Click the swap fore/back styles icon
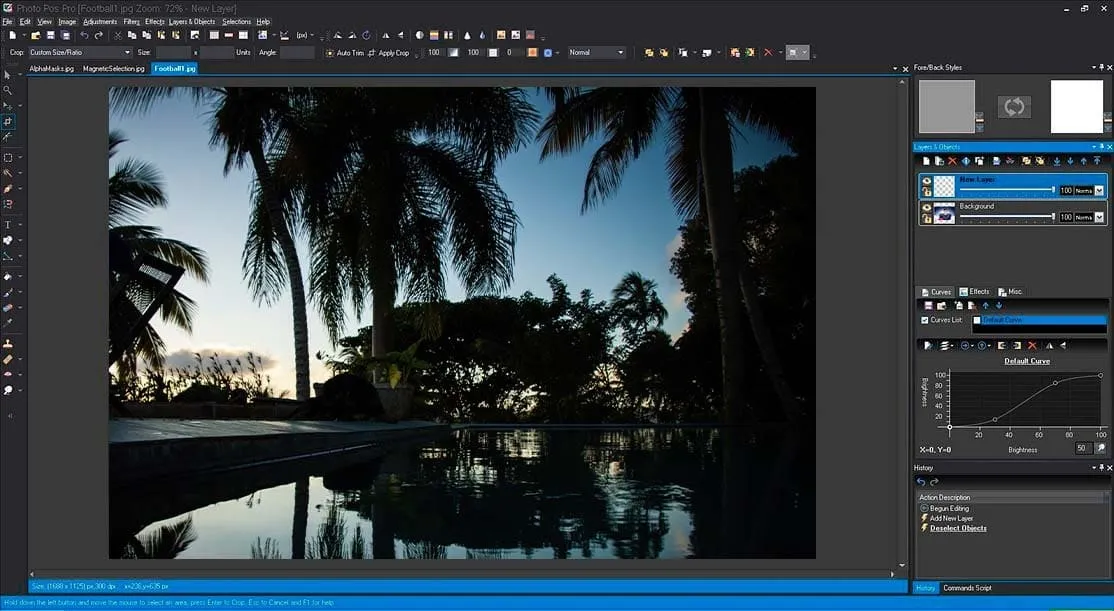 1012,106
